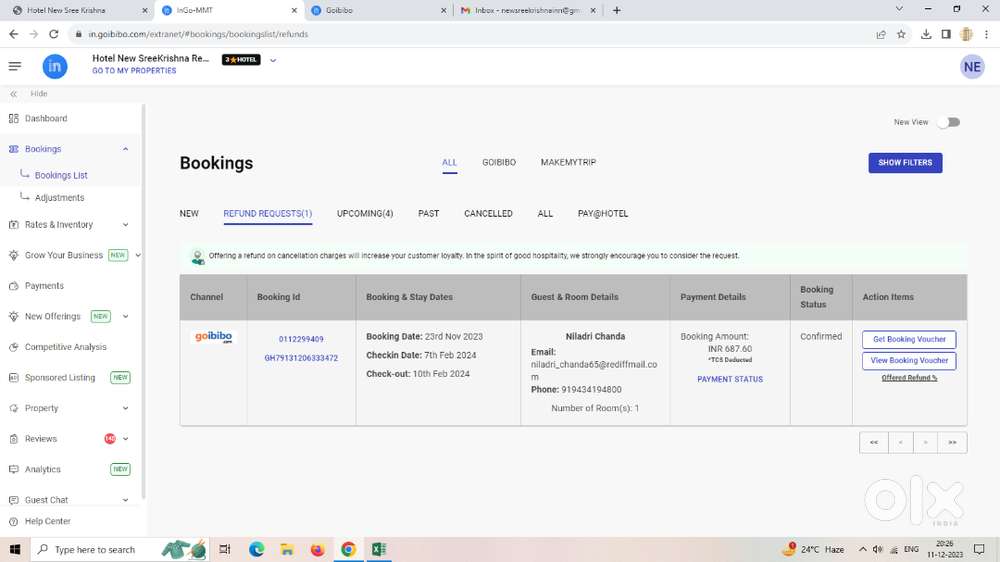Image resolution: width=1000 pixels, height=562 pixels.
Task: Click the Dashboard home icon in sidebar
Action: [13, 118]
